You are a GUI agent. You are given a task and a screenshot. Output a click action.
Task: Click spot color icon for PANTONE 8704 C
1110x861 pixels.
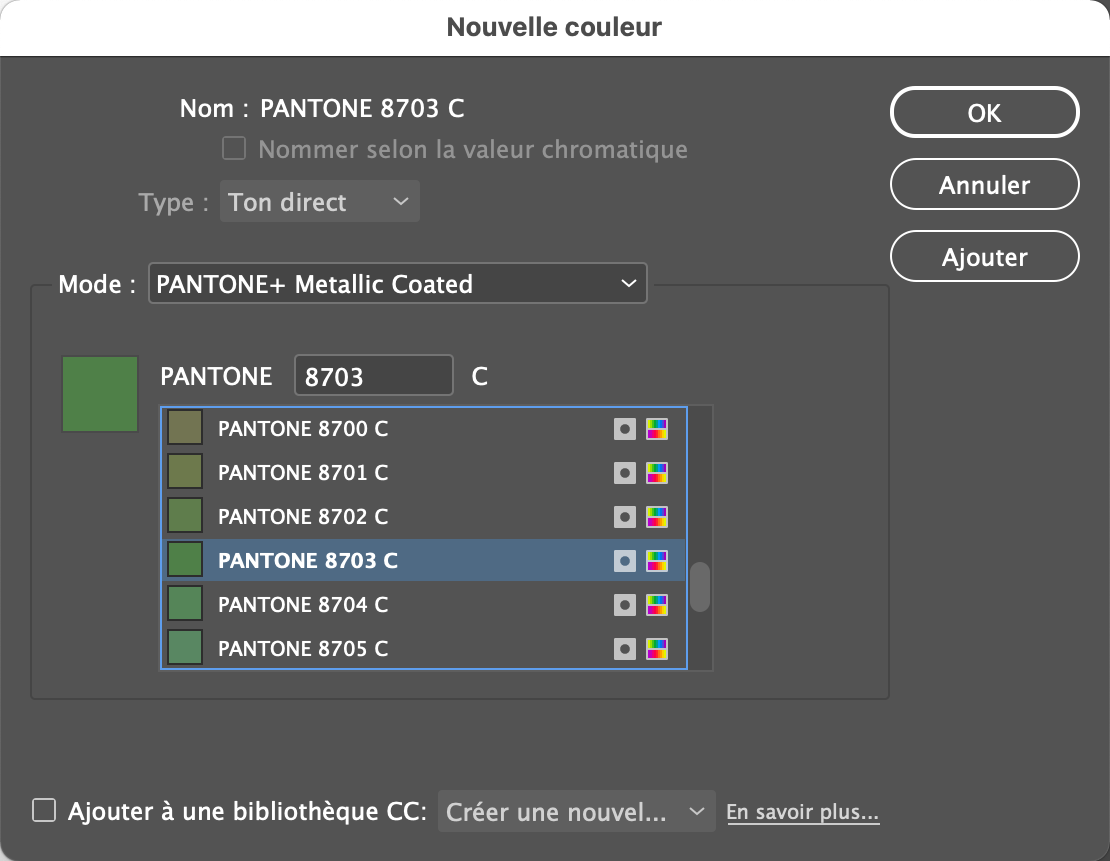[625, 605]
